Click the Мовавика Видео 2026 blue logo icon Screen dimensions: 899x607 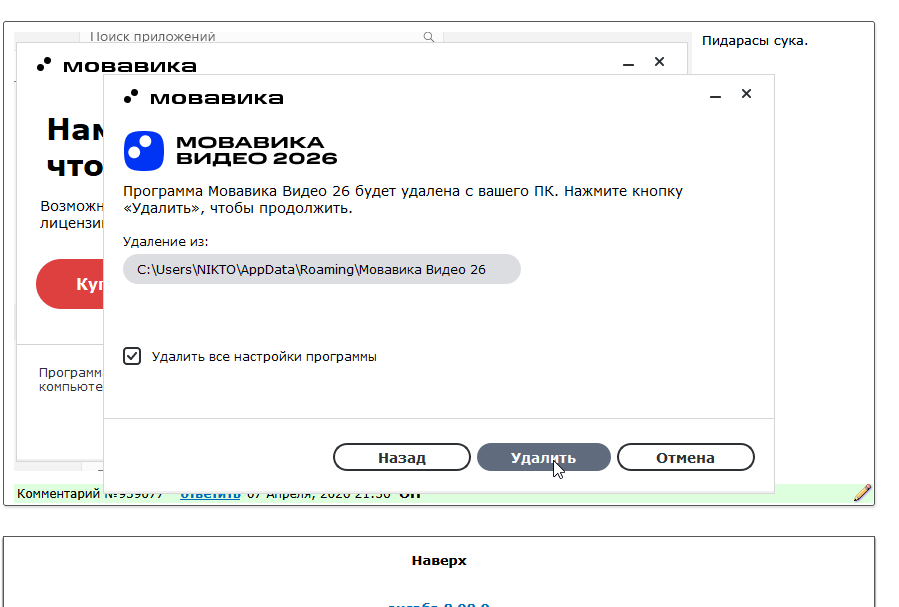tap(144, 151)
